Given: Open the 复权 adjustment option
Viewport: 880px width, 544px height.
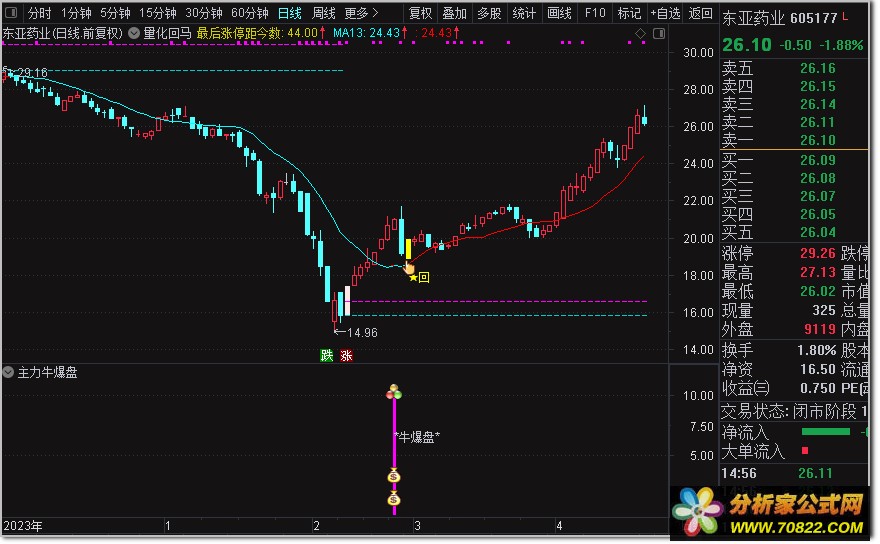Looking at the screenshot, I should pyautogui.click(x=420, y=13).
